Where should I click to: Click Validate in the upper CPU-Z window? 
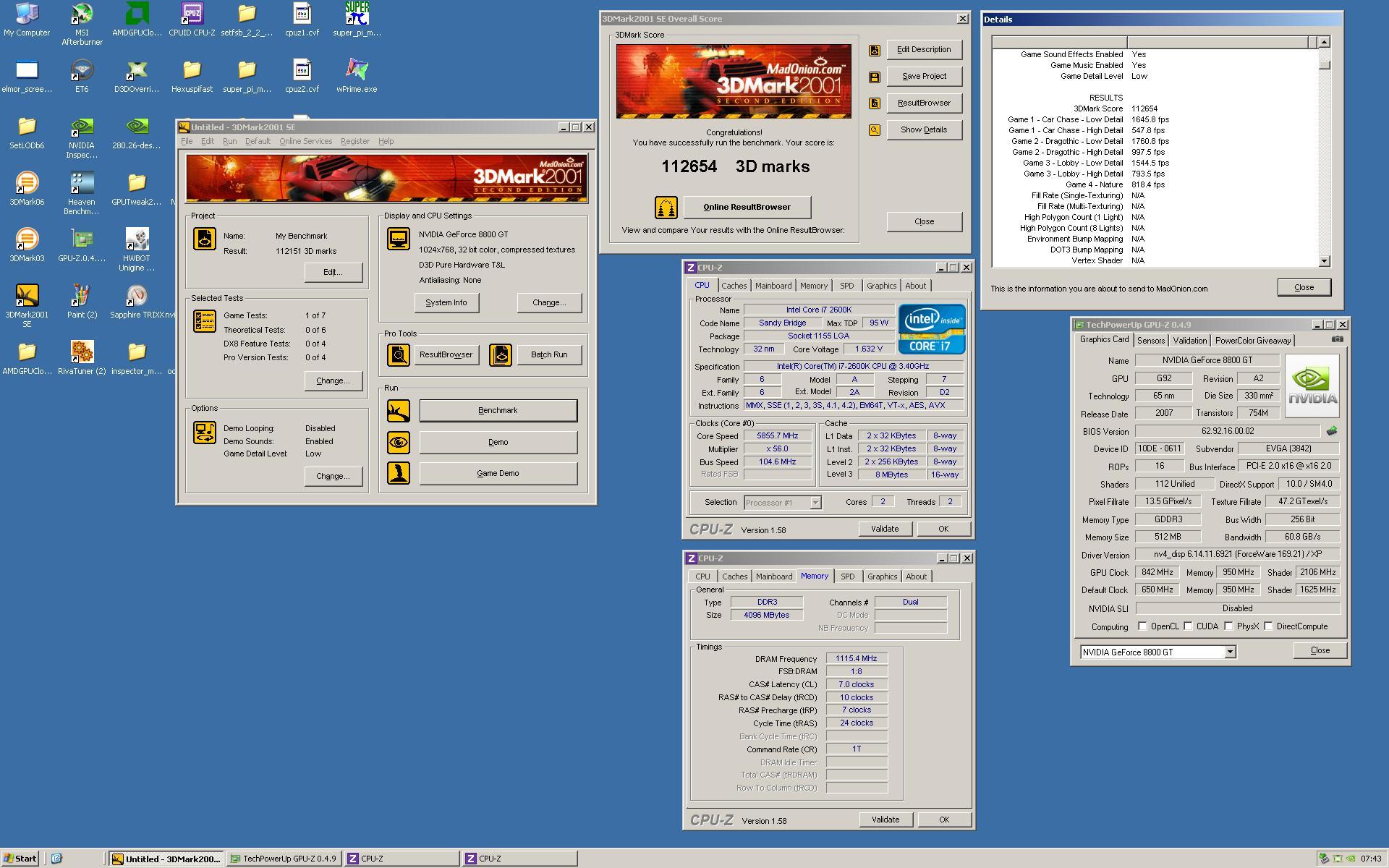885,529
